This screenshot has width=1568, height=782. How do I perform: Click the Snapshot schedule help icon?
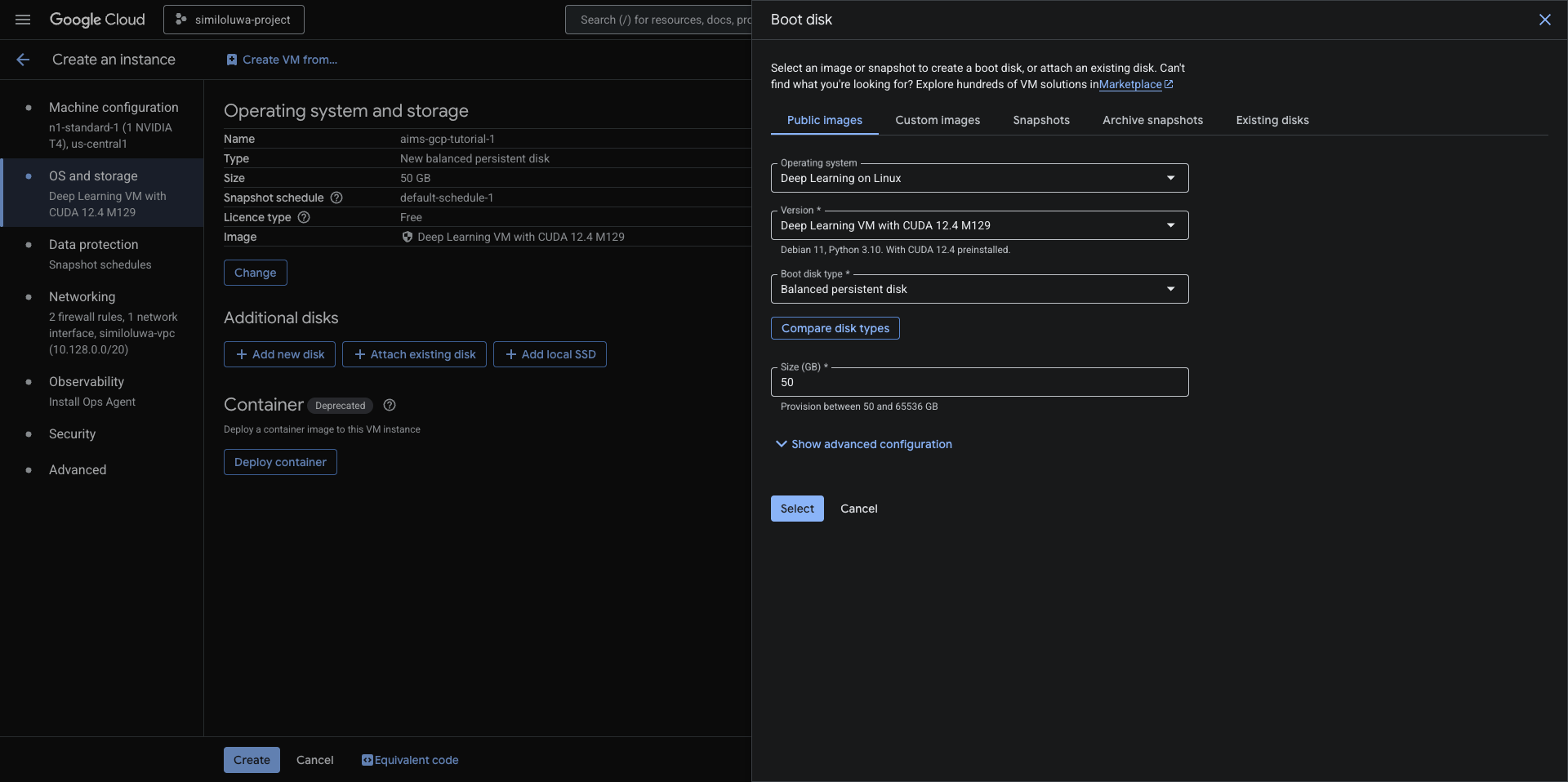click(x=336, y=198)
